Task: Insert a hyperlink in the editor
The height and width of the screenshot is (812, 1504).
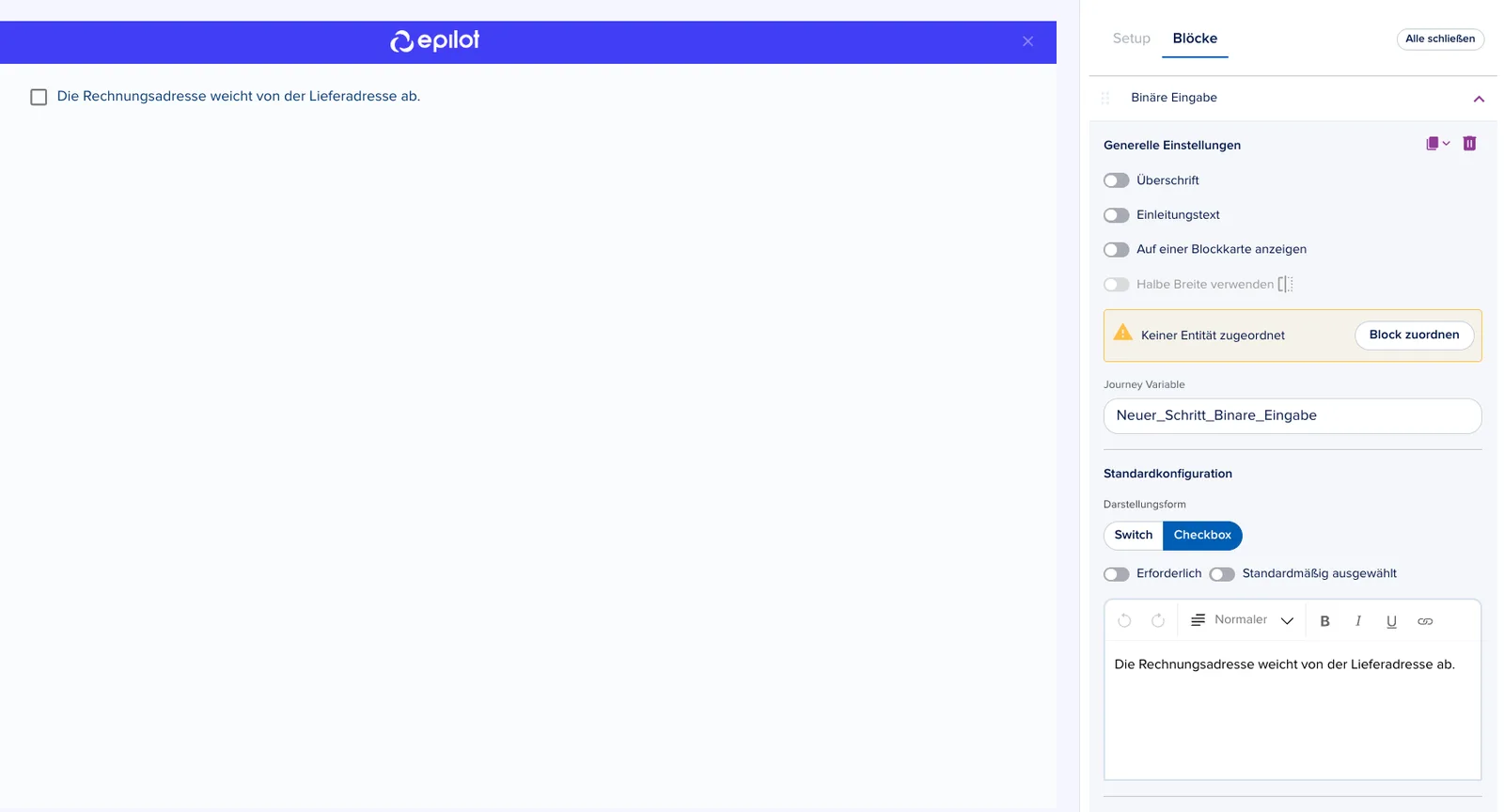Action: 1425,621
